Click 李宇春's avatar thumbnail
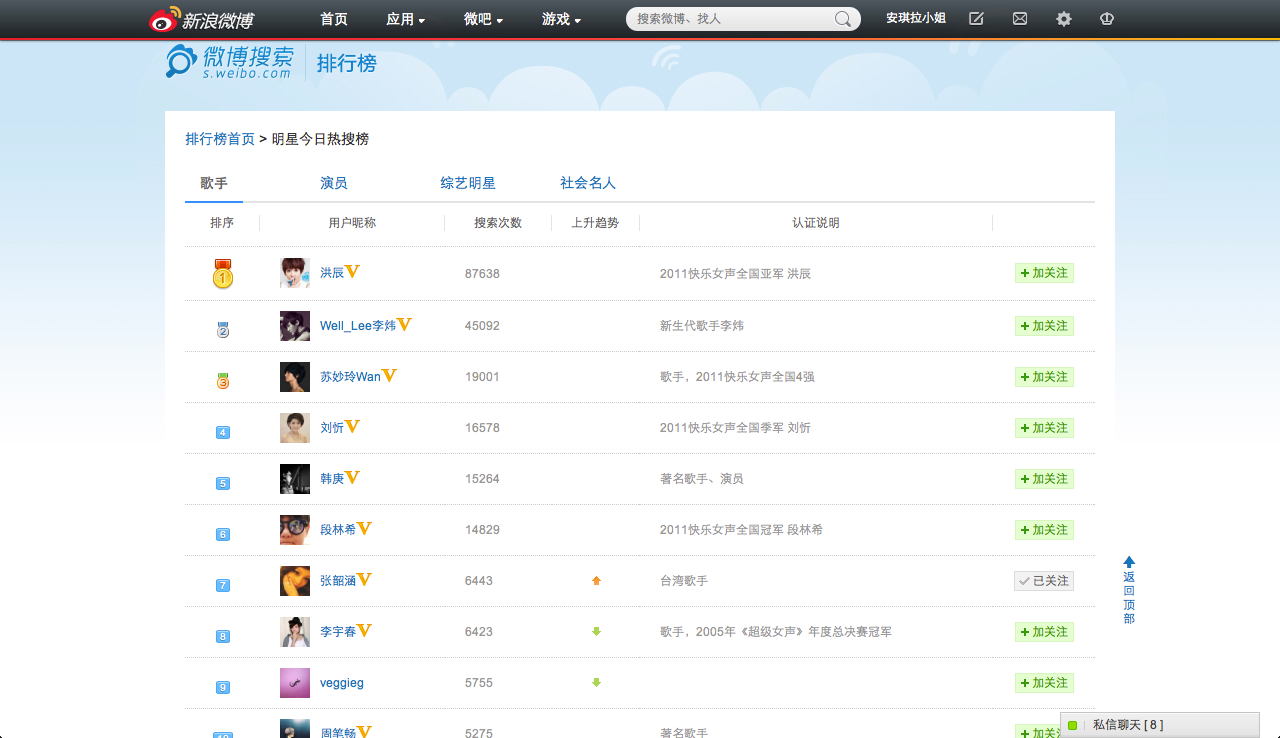1280x738 pixels. [x=295, y=632]
